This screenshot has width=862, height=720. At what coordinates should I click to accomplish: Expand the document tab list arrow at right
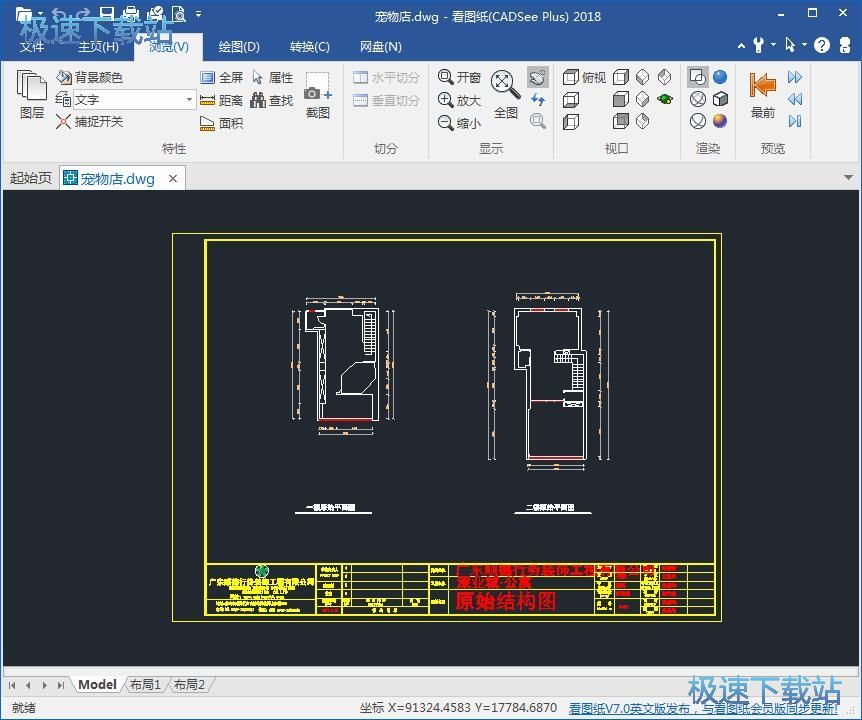(848, 178)
